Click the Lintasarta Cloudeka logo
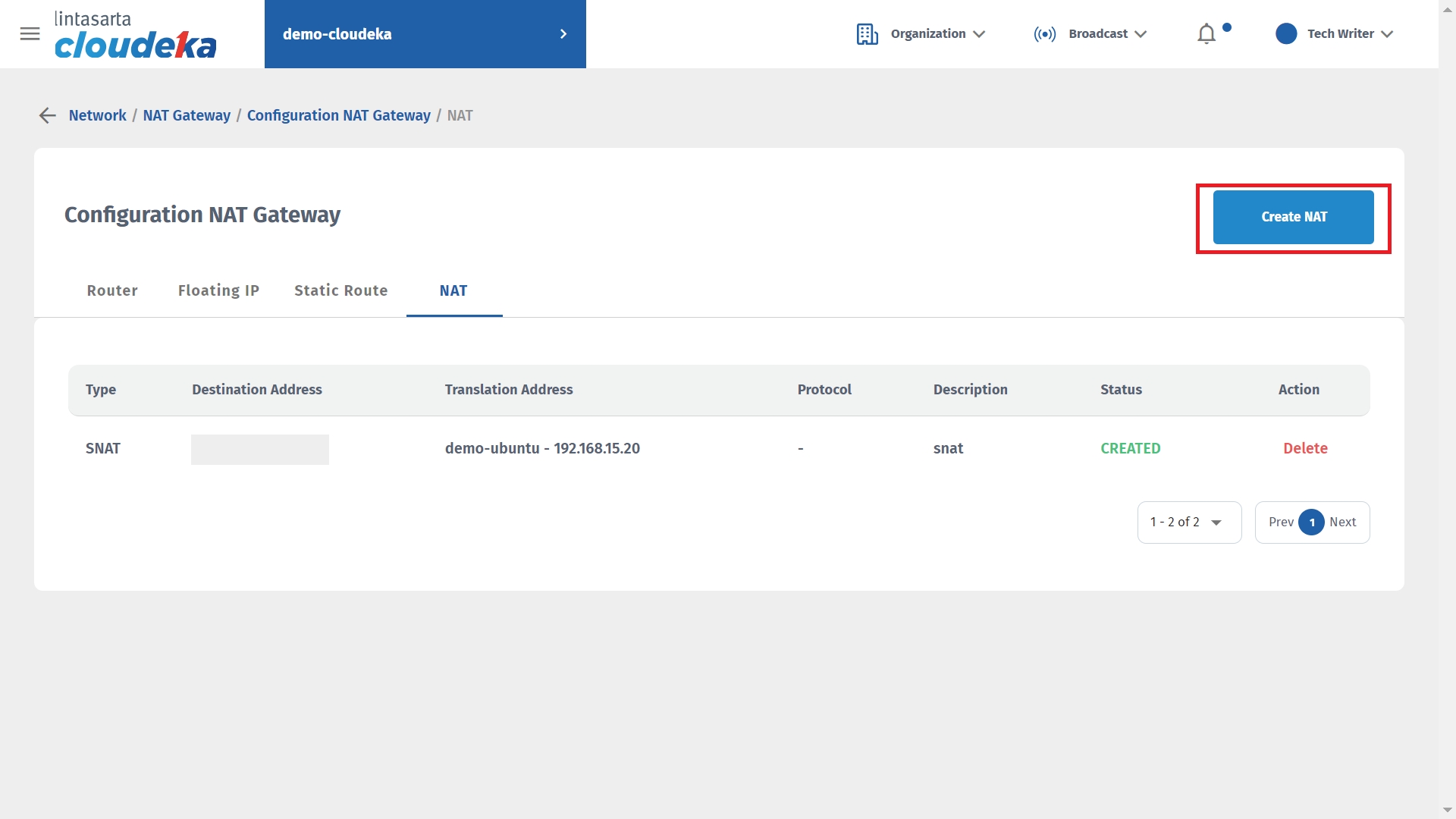1456x819 pixels. tap(135, 35)
